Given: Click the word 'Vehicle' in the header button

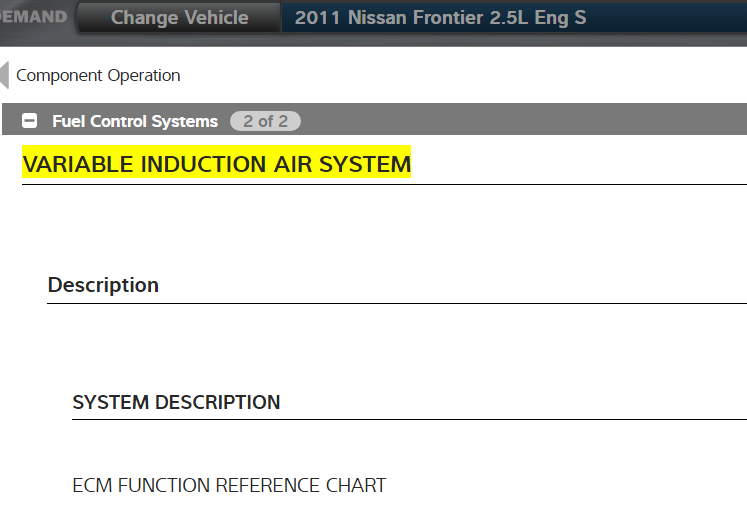Looking at the screenshot, I should click(211, 18).
